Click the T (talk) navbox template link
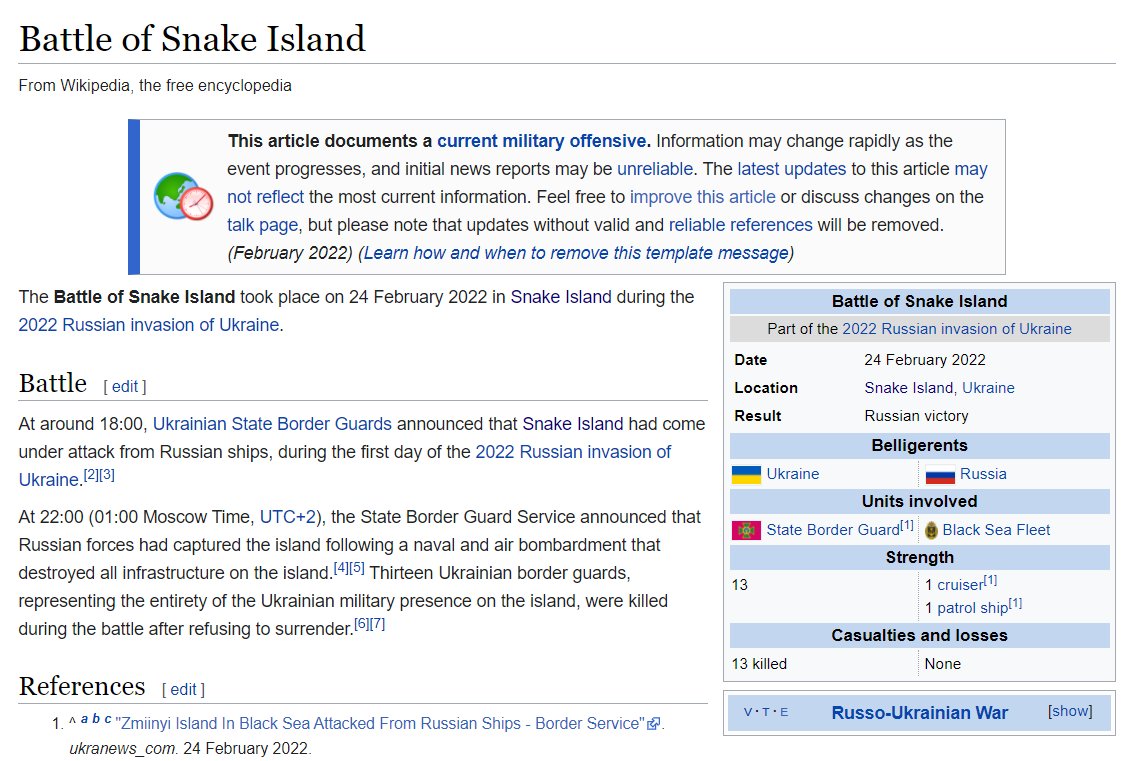 tap(766, 712)
